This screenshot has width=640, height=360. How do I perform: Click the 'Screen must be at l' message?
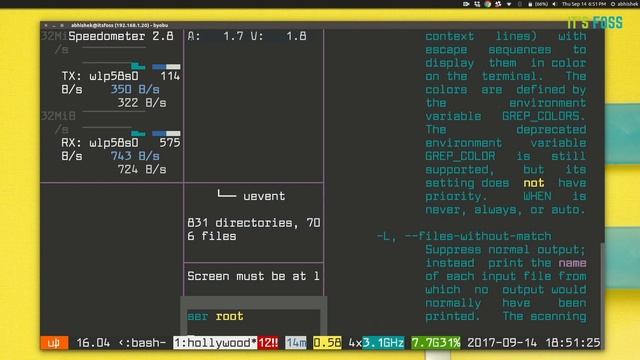tap(253, 276)
